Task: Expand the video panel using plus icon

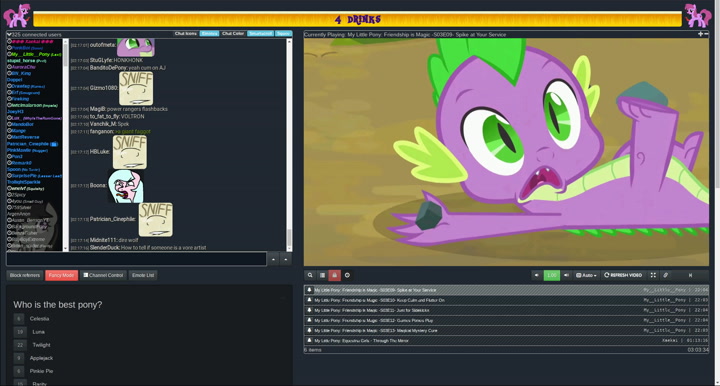Action: (700, 34)
